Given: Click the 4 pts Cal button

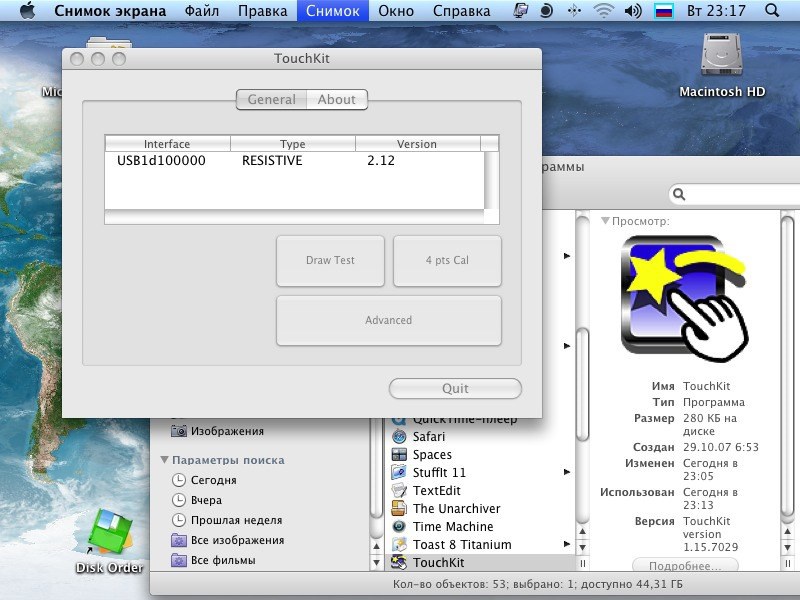Looking at the screenshot, I should [447, 260].
